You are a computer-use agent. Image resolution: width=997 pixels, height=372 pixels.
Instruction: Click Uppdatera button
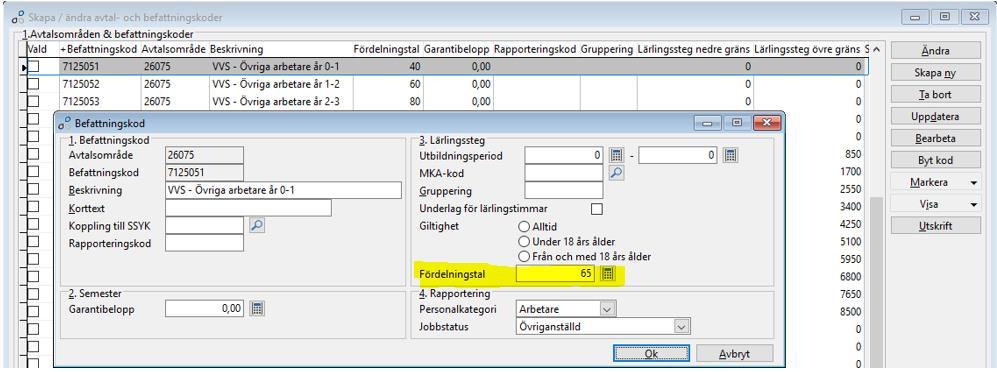point(935,117)
